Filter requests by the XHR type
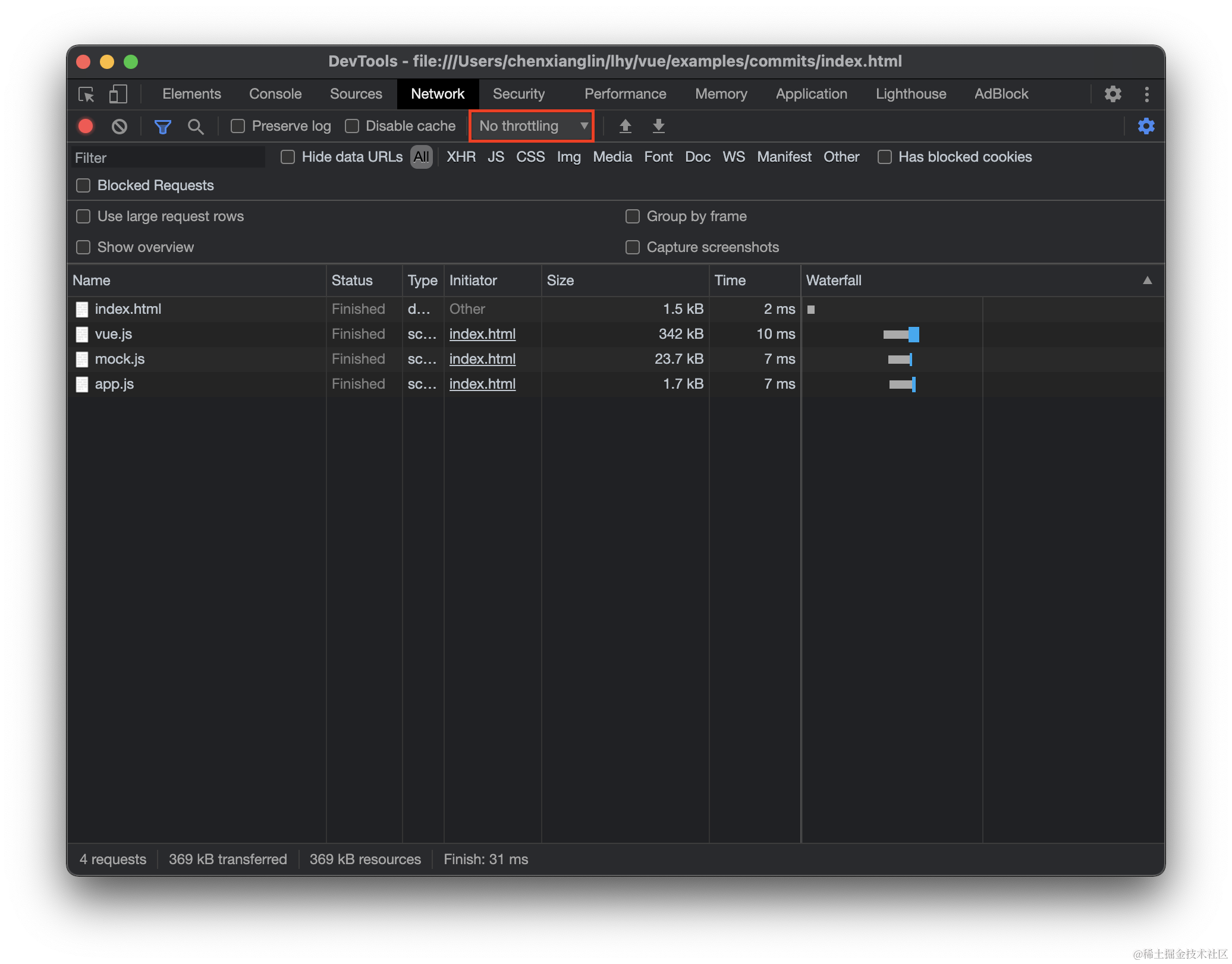The height and width of the screenshot is (964, 1232). pyautogui.click(x=461, y=157)
